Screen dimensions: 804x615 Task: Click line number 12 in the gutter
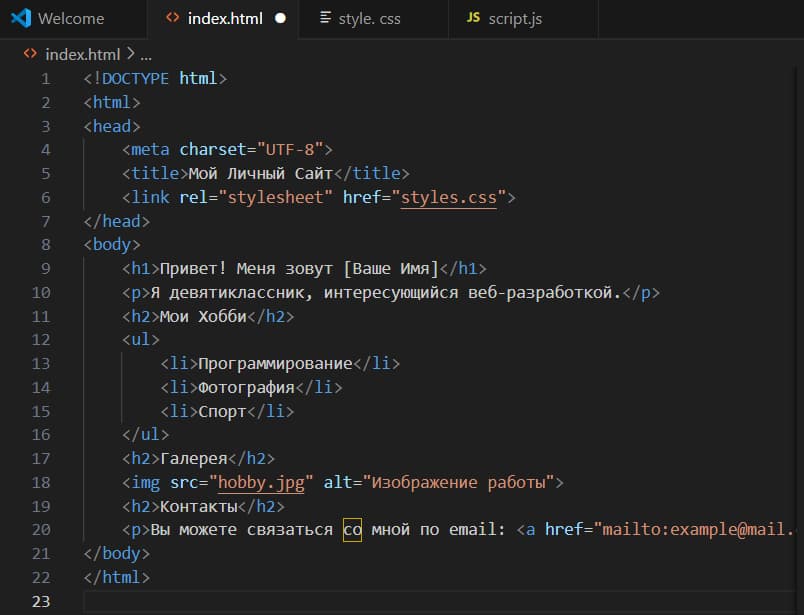coord(41,340)
